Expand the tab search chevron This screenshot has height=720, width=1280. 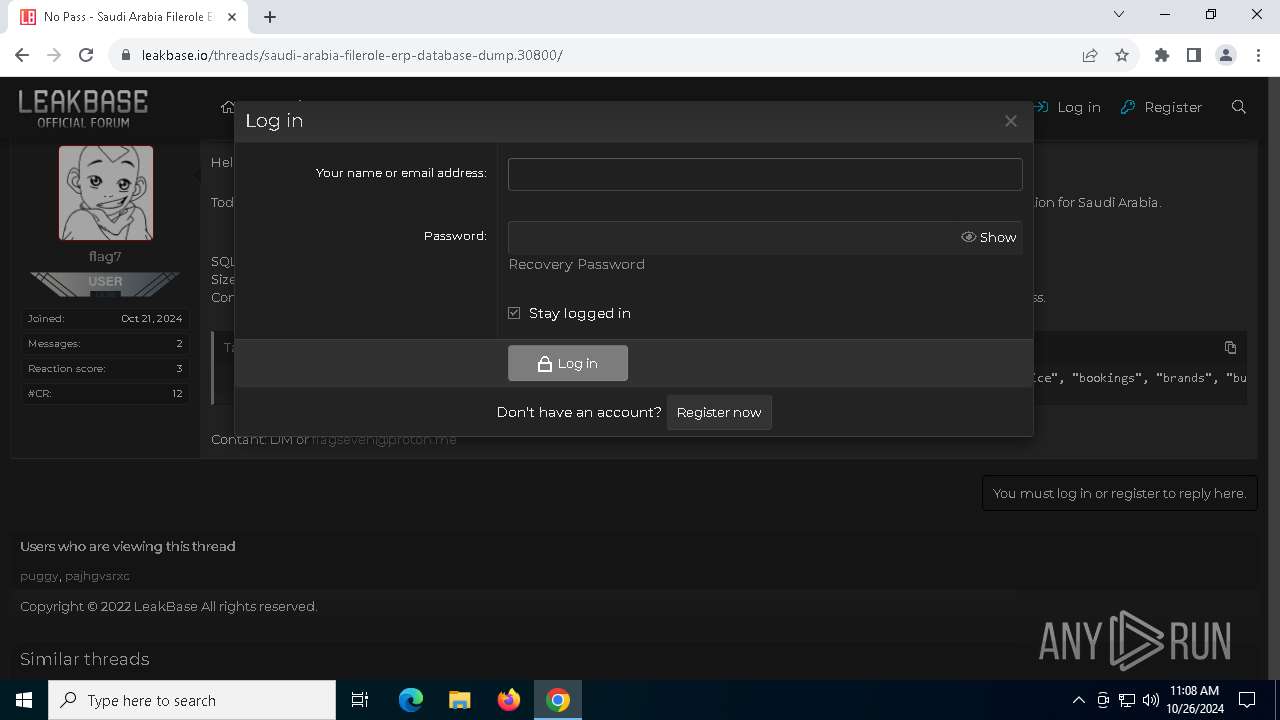pyautogui.click(x=1119, y=14)
